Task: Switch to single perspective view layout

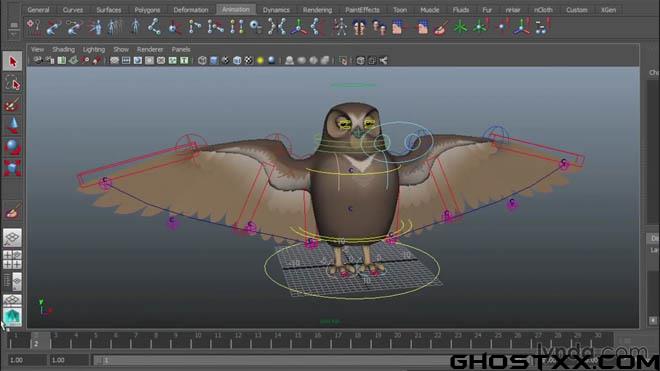Action: coord(12,238)
